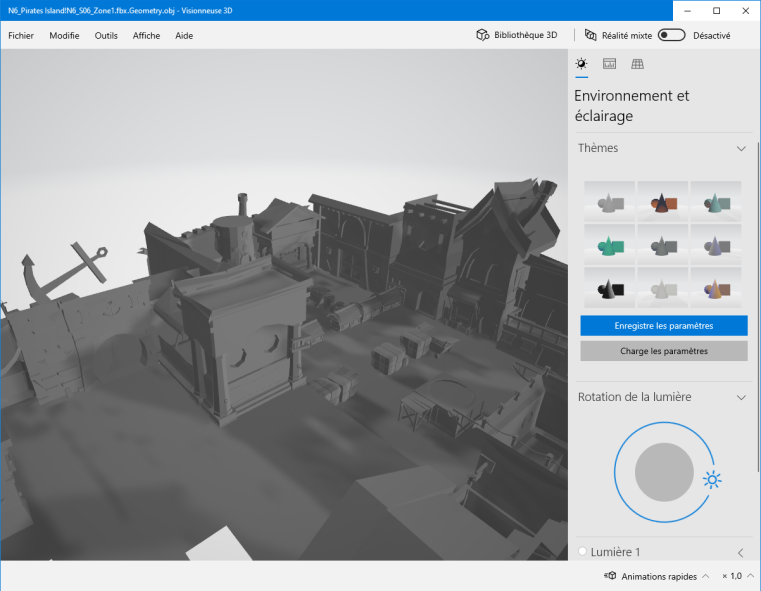Collapse the Thèmes section chevron
Image resolution: width=761 pixels, height=591 pixels.
point(741,148)
